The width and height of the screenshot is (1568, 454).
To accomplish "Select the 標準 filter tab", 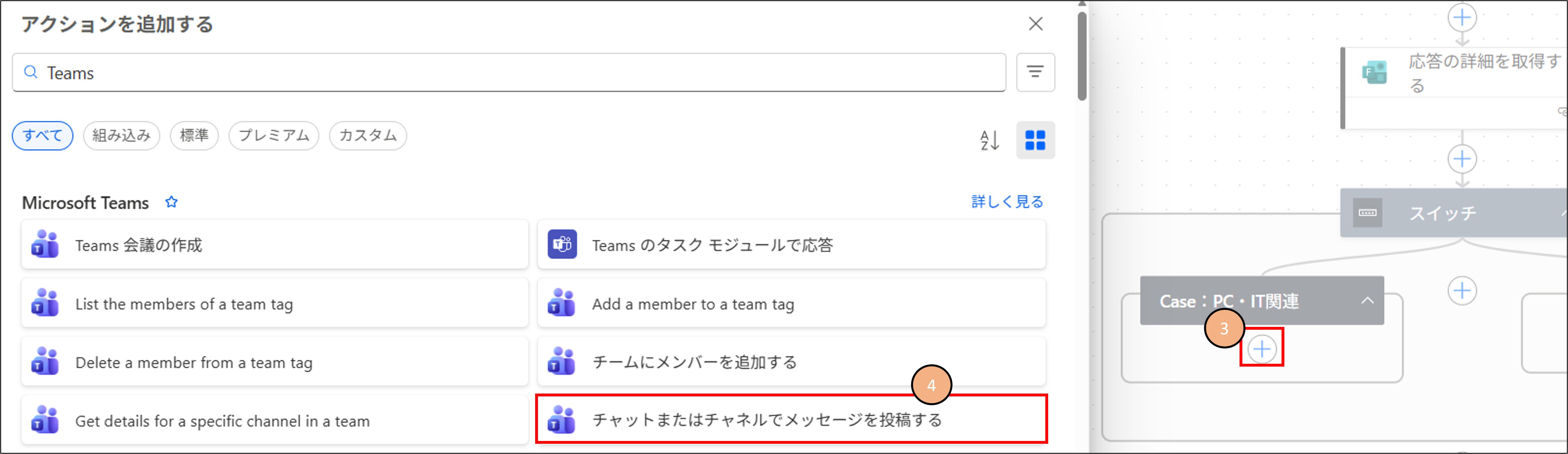I will pyautogui.click(x=194, y=135).
